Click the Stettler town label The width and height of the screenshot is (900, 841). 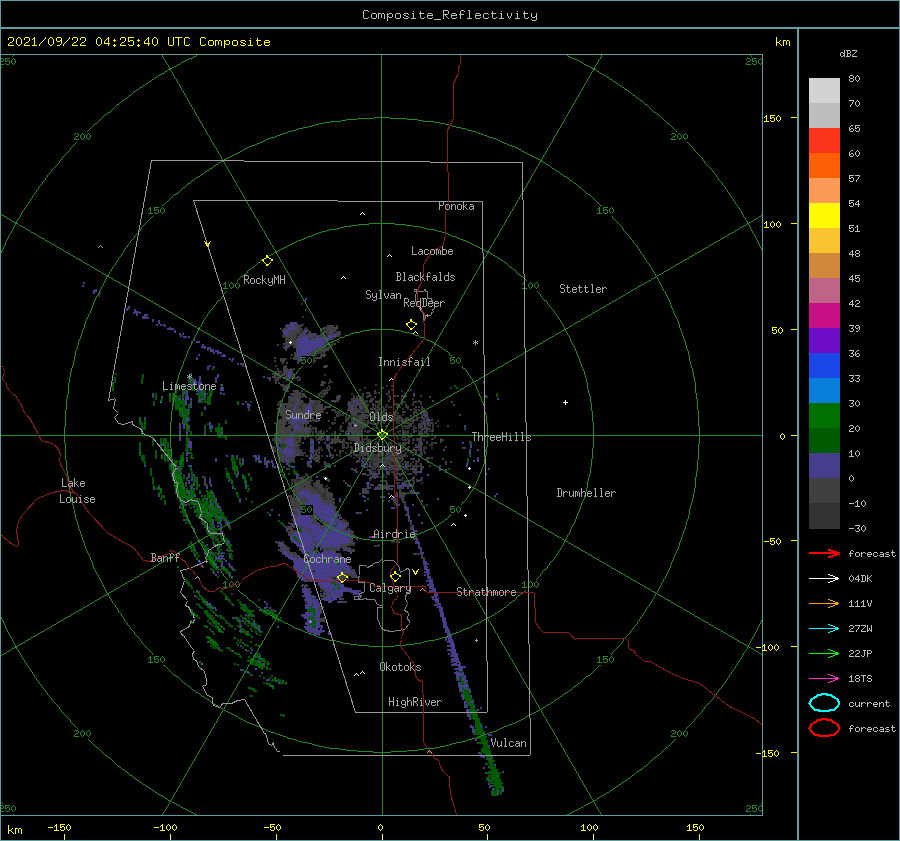(583, 289)
